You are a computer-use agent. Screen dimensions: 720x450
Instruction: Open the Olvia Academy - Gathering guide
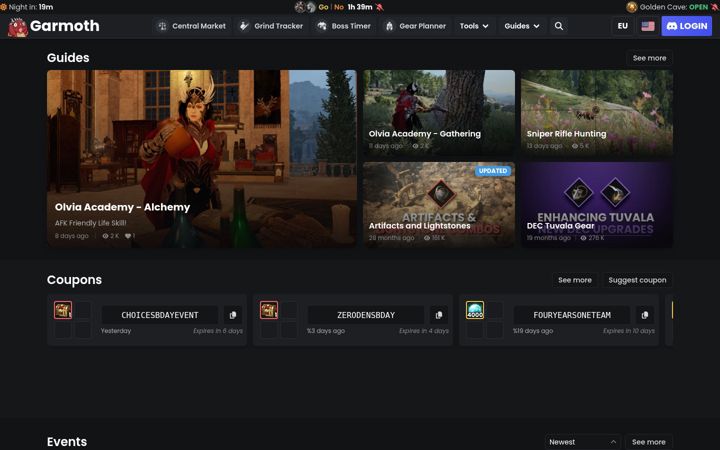pos(439,112)
